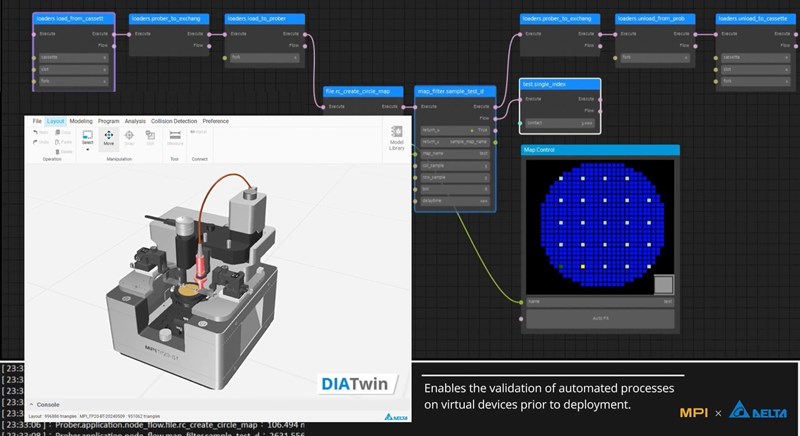800x436 pixels.
Task: Select the test.single_index node title
Action: (559, 85)
